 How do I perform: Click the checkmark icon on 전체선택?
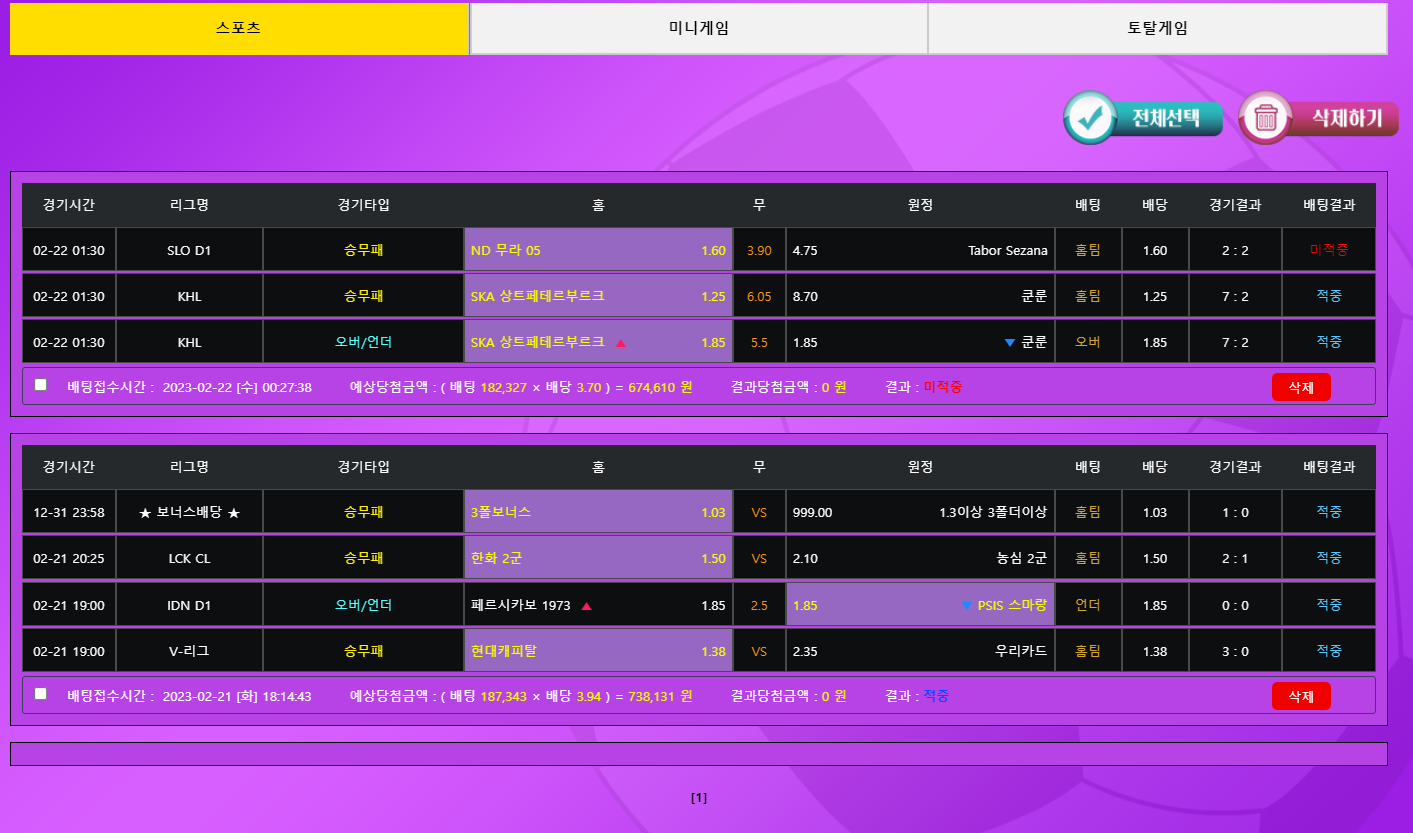click(x=1090, y=118)
